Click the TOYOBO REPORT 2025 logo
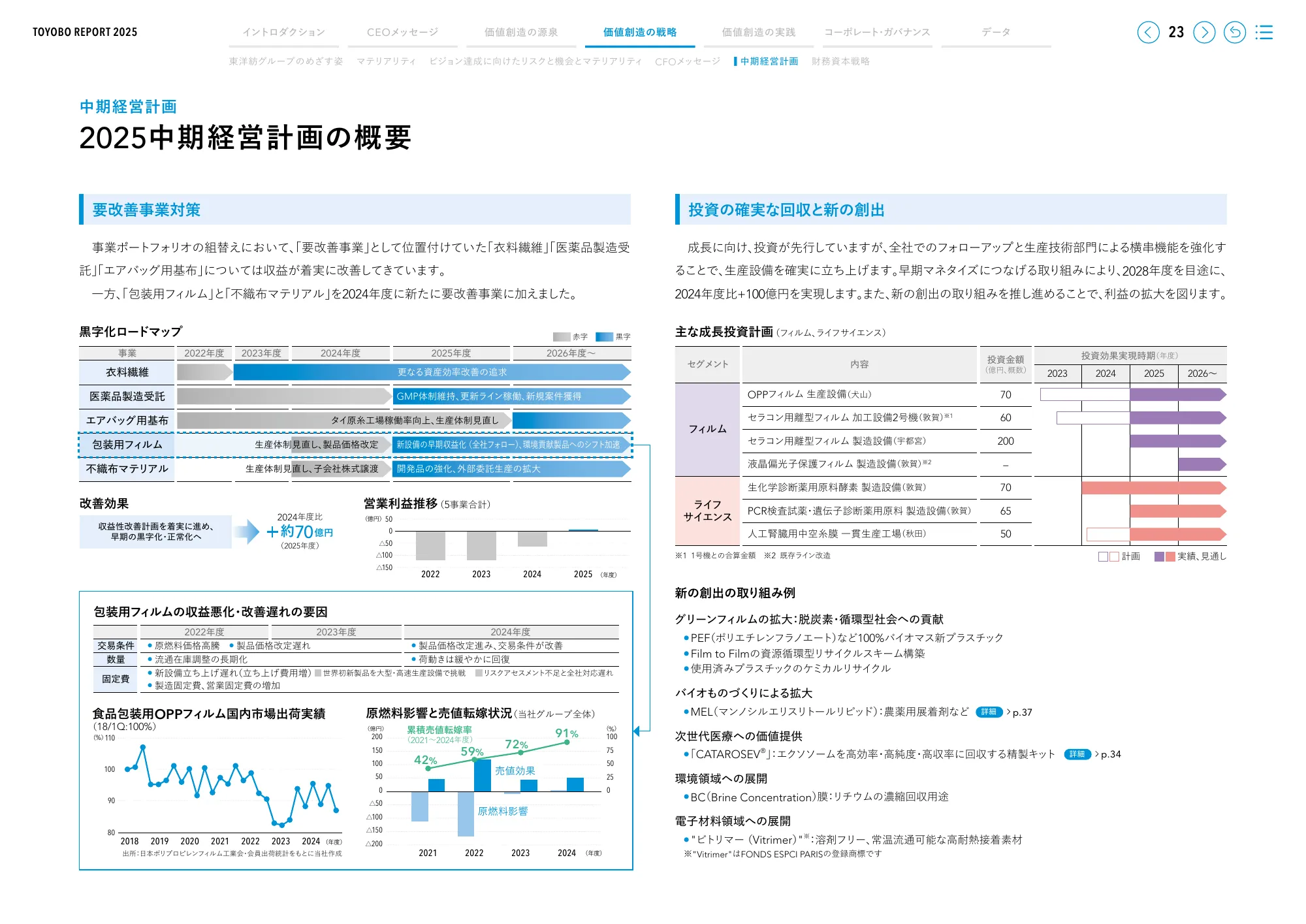The width and height of the screenshot is (1306, 924). pyautogui.click(x=85, y=31)
